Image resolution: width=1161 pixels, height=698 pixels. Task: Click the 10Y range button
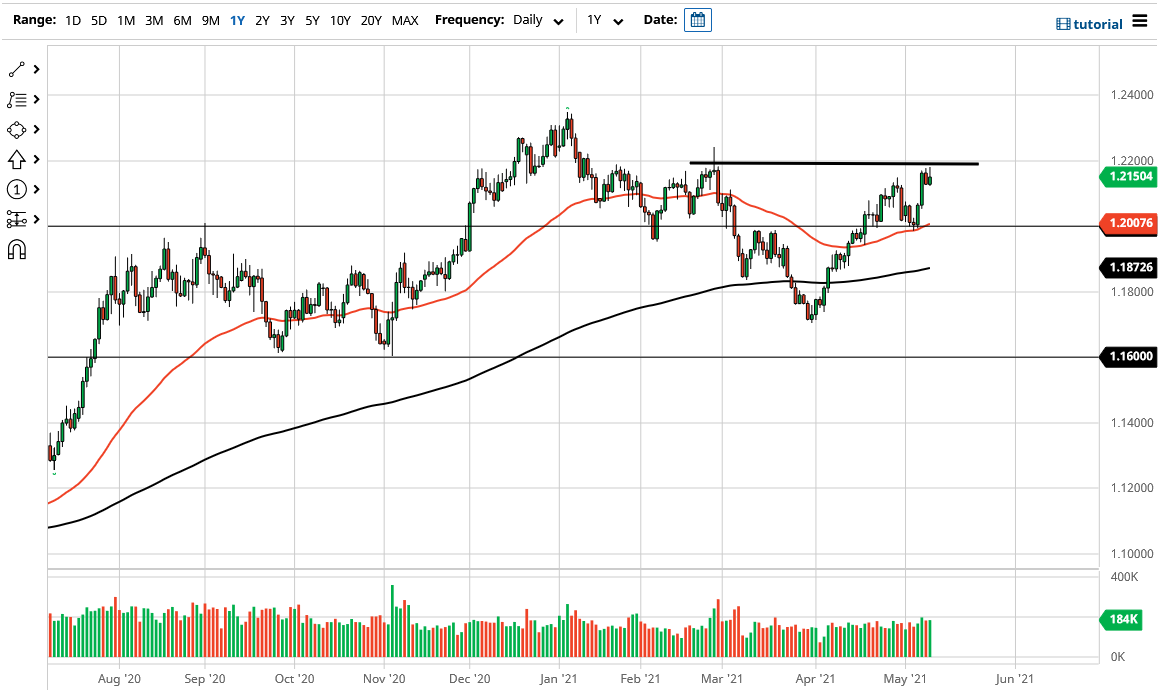tap(340, 20)
